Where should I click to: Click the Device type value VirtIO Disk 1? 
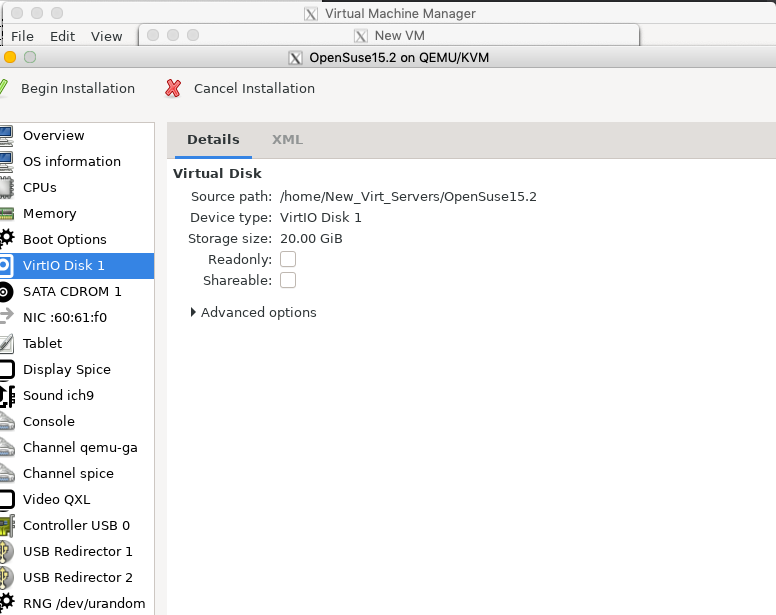(x=321, y=218)
